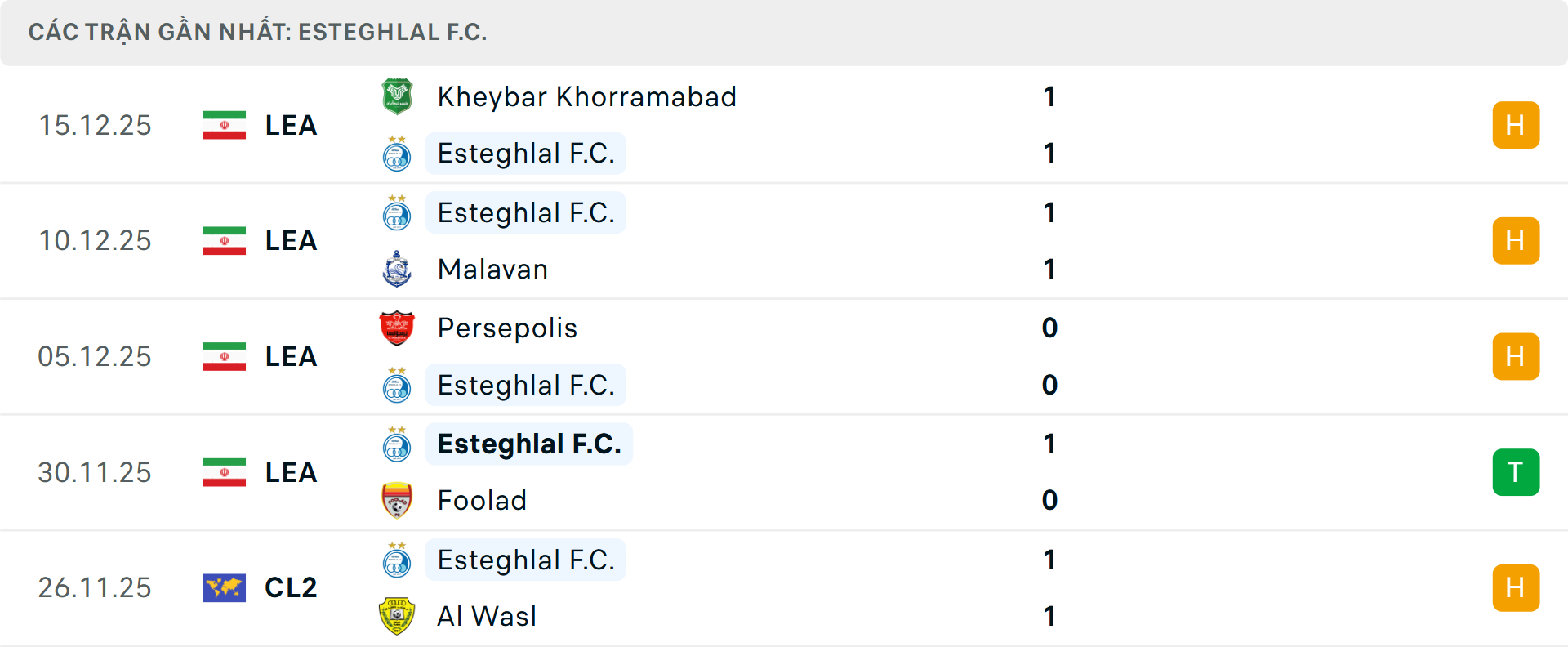The width and height of the screenshot is (1568, 647).
Task: Click the Các trận gần nhất section header
Action: (x=257, y=32)
